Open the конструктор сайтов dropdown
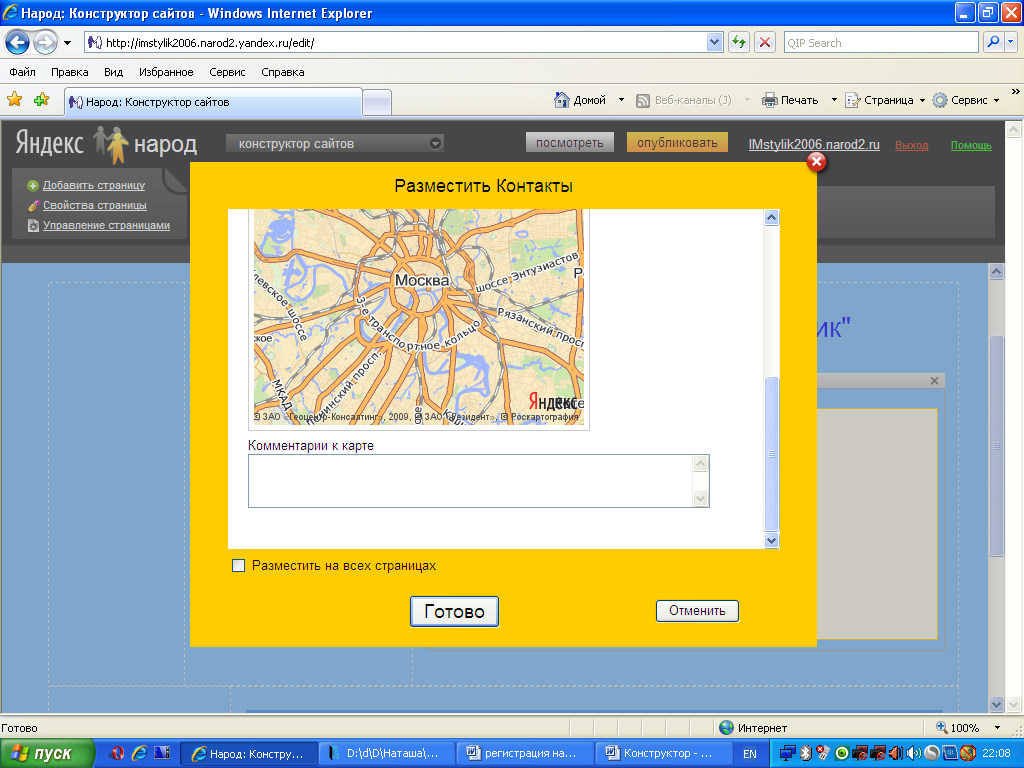Screen dimensions: 1024x768 [334, 143]
